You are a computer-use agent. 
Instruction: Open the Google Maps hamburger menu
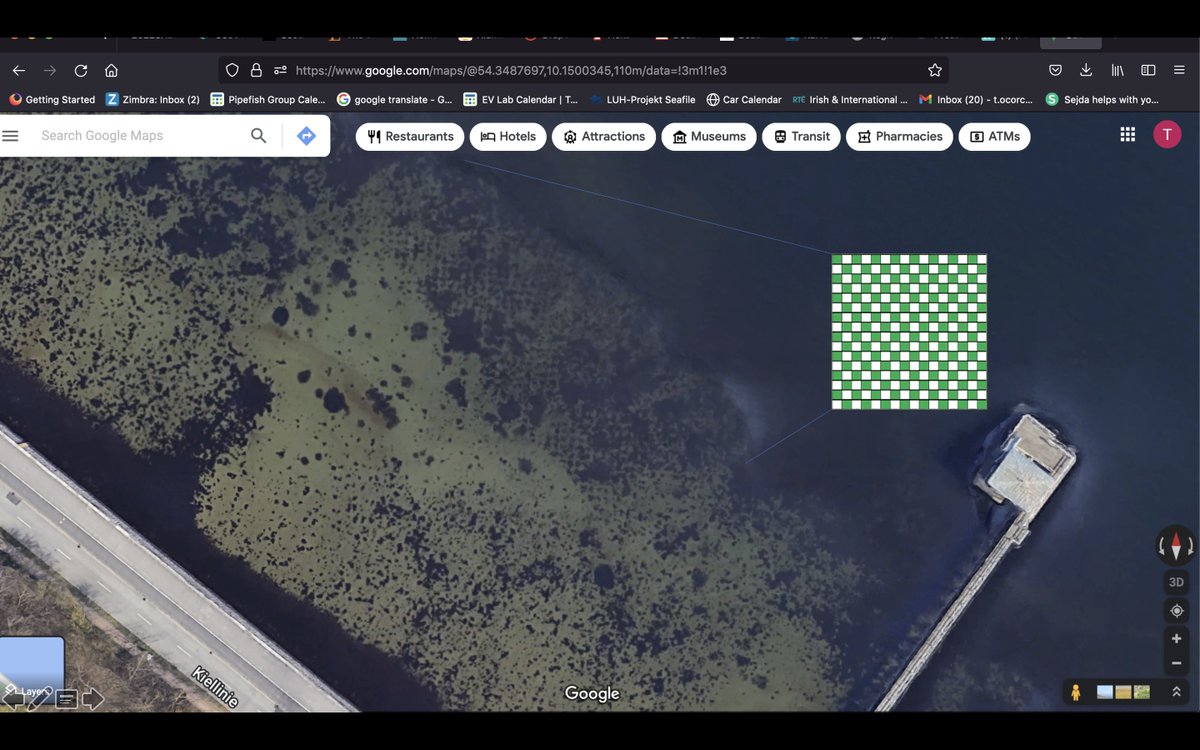(10, 135)
